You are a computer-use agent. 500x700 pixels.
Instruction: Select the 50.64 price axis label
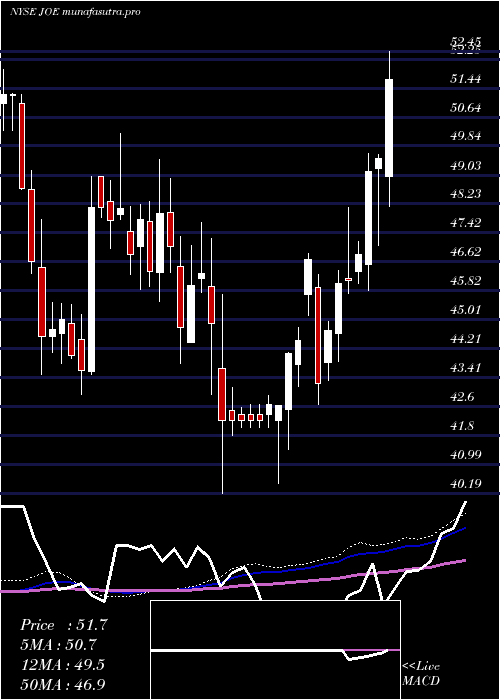(x=466, y=108)
